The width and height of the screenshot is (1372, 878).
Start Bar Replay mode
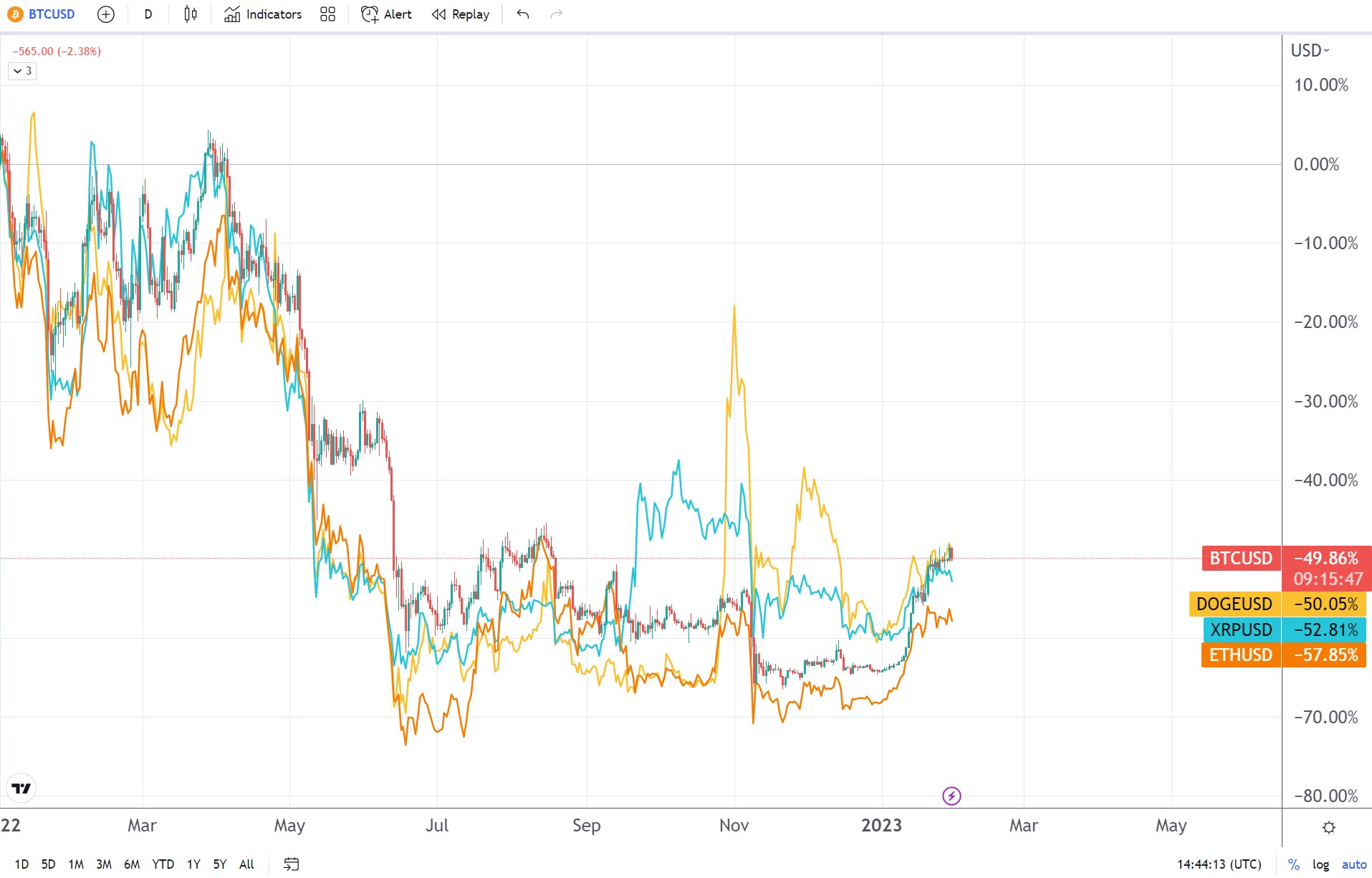pyautogui.click(x=461, y=14)
